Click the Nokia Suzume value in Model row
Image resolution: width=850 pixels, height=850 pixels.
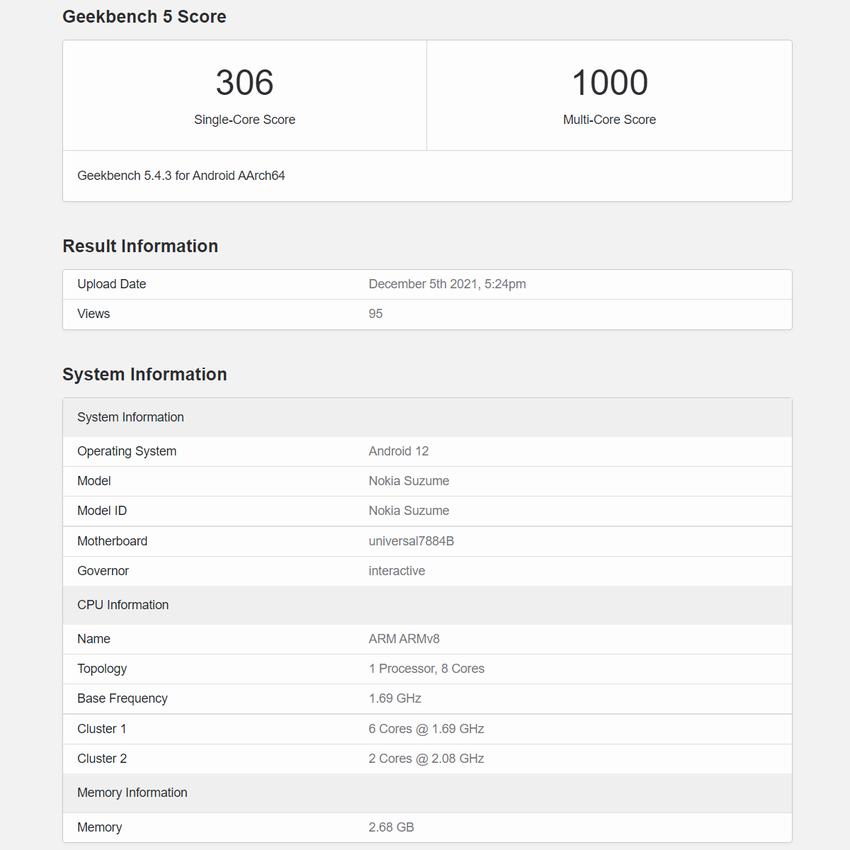point(408,481)
